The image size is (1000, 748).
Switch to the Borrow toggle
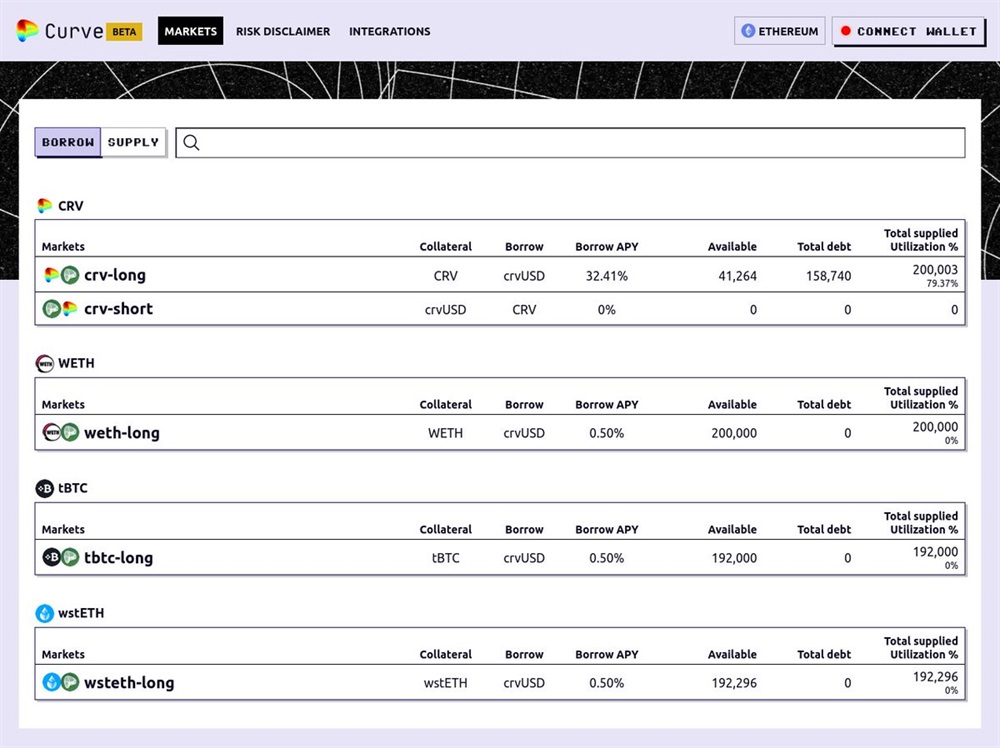click(68, 142)
